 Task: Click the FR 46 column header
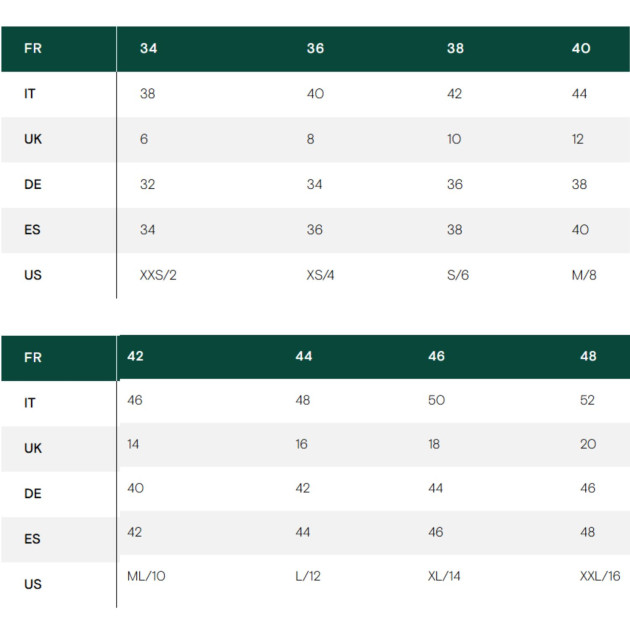(436, 356)
